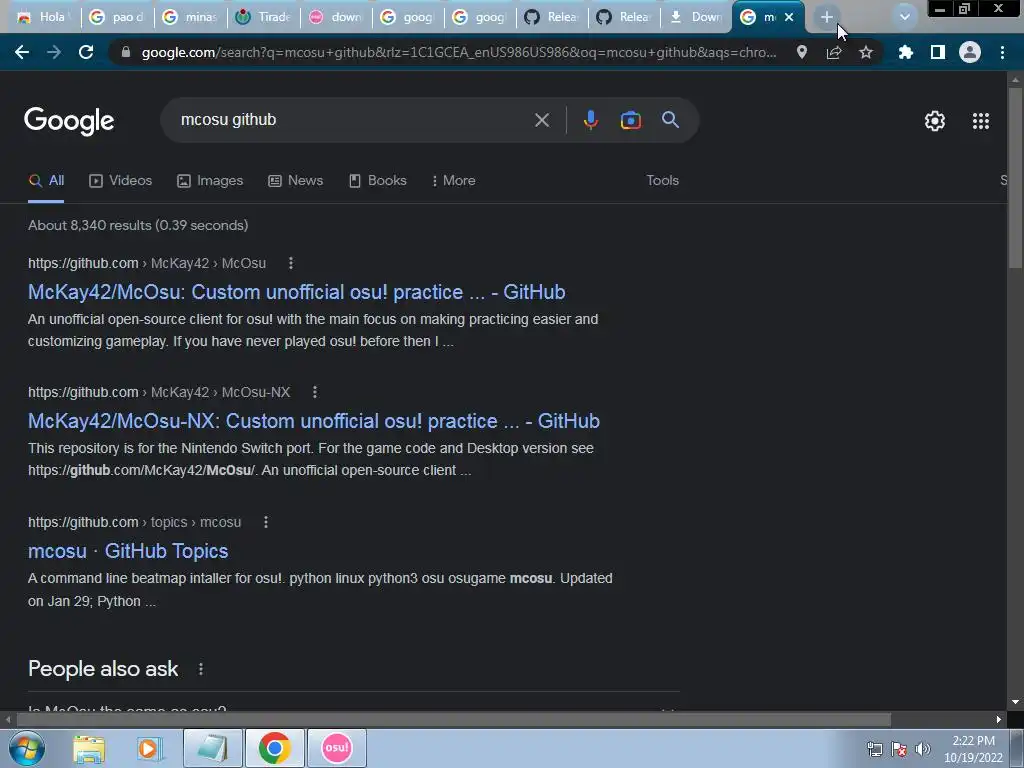The image size is (1024, 768).
Task: Click the horizontal scrollbar thumb
Action: tap(453, 720)
